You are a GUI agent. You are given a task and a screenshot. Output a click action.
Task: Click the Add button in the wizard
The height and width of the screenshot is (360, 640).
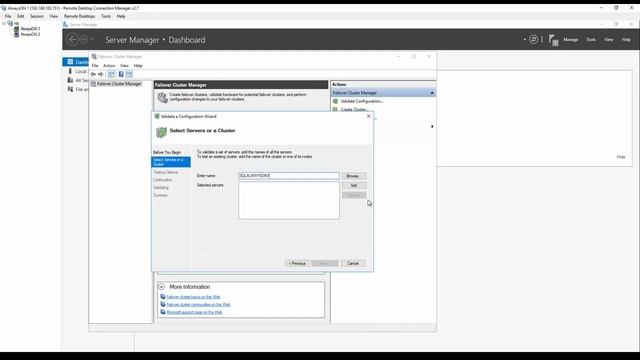(x=353, y=186)
